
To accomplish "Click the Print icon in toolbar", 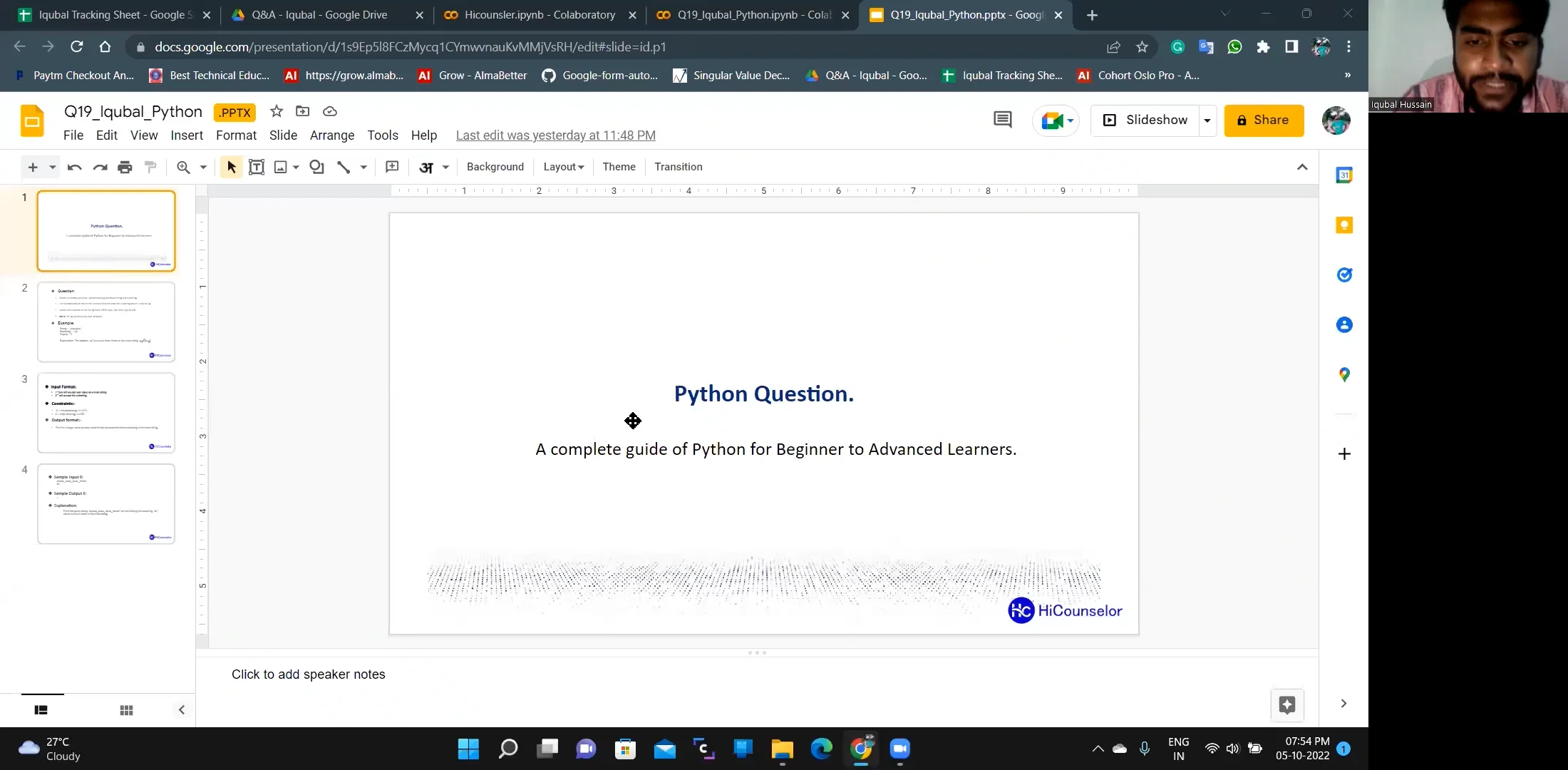I will point(125,167).
